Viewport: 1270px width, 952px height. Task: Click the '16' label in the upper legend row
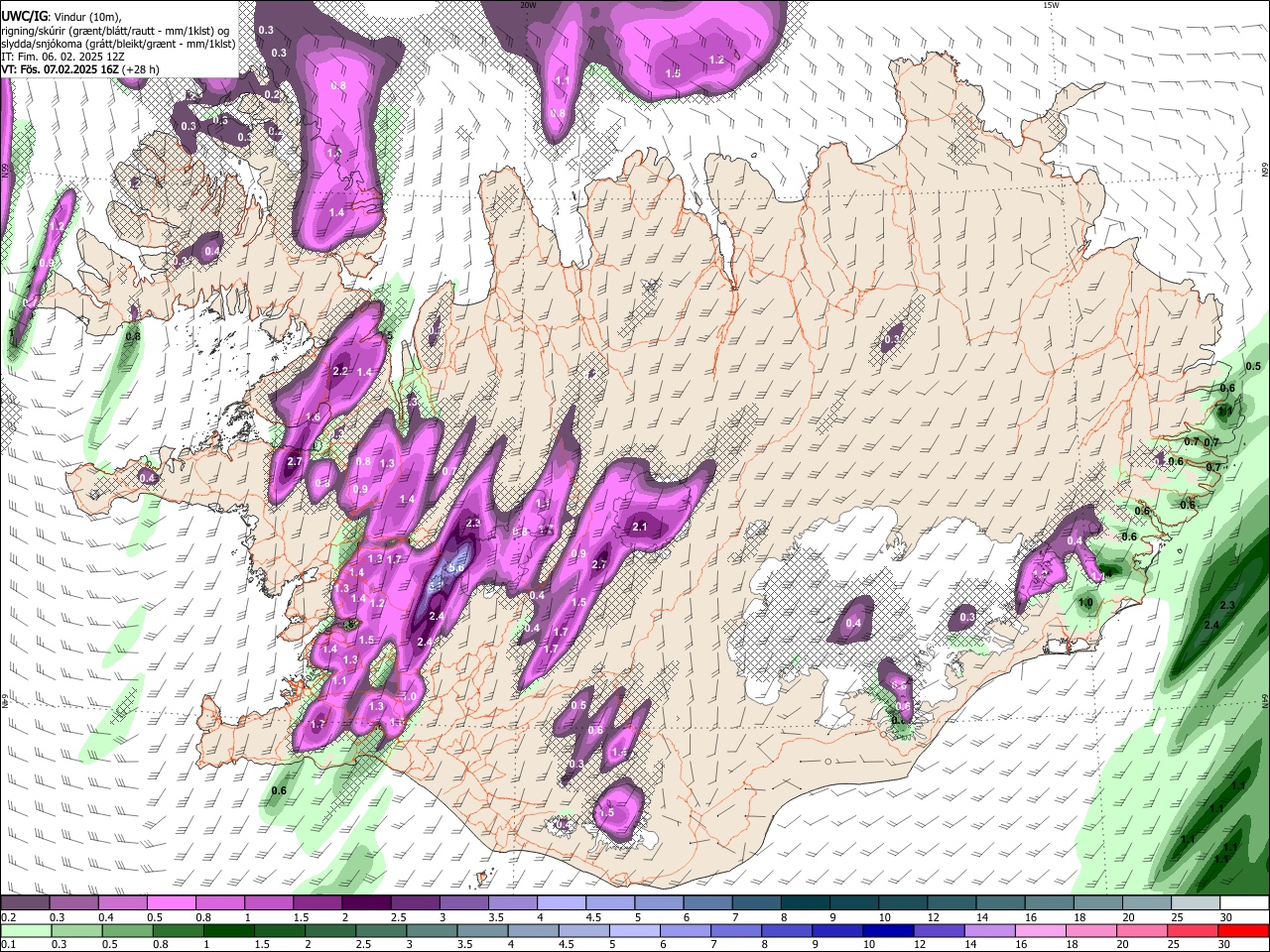tap(1030, 917)
